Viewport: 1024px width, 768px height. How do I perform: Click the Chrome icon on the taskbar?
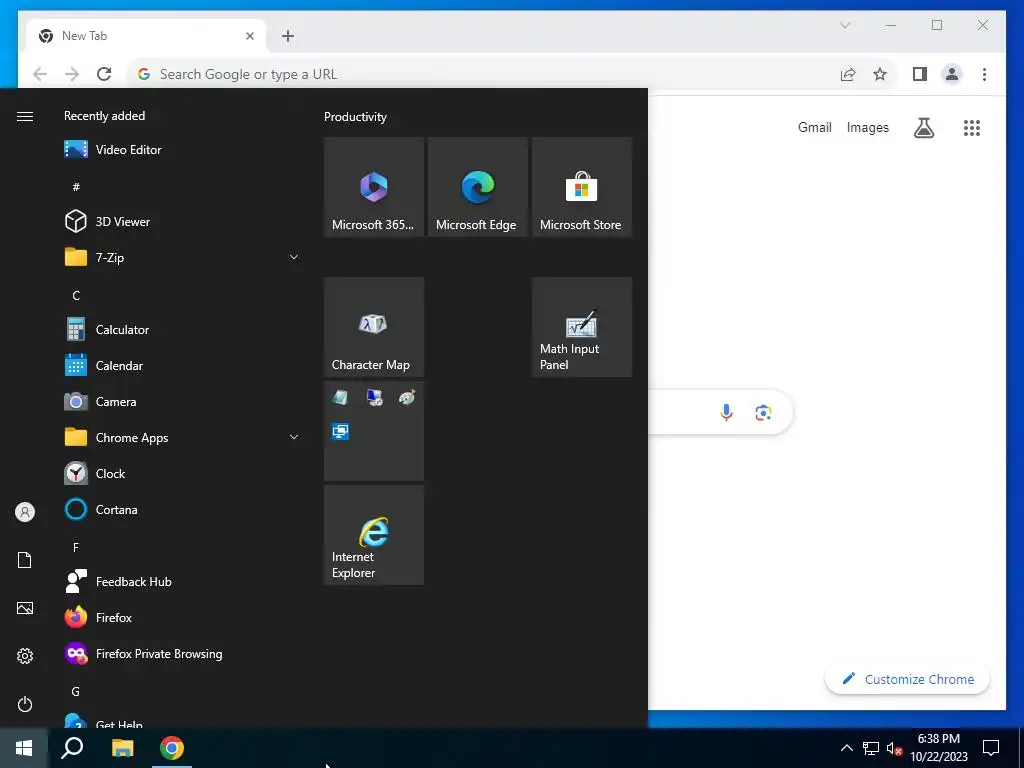click(172, 748)
